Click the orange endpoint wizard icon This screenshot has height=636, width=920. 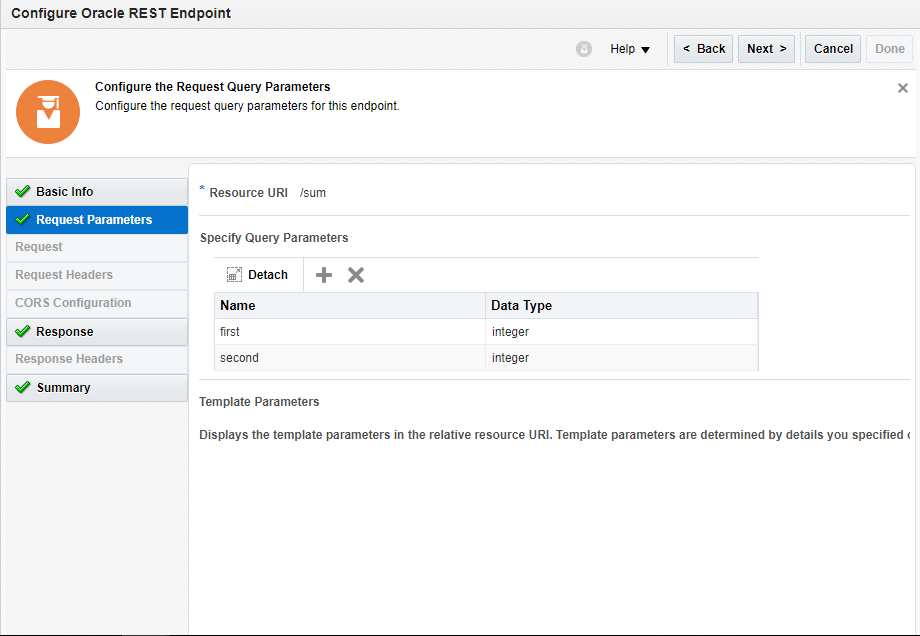click(48, 112)
